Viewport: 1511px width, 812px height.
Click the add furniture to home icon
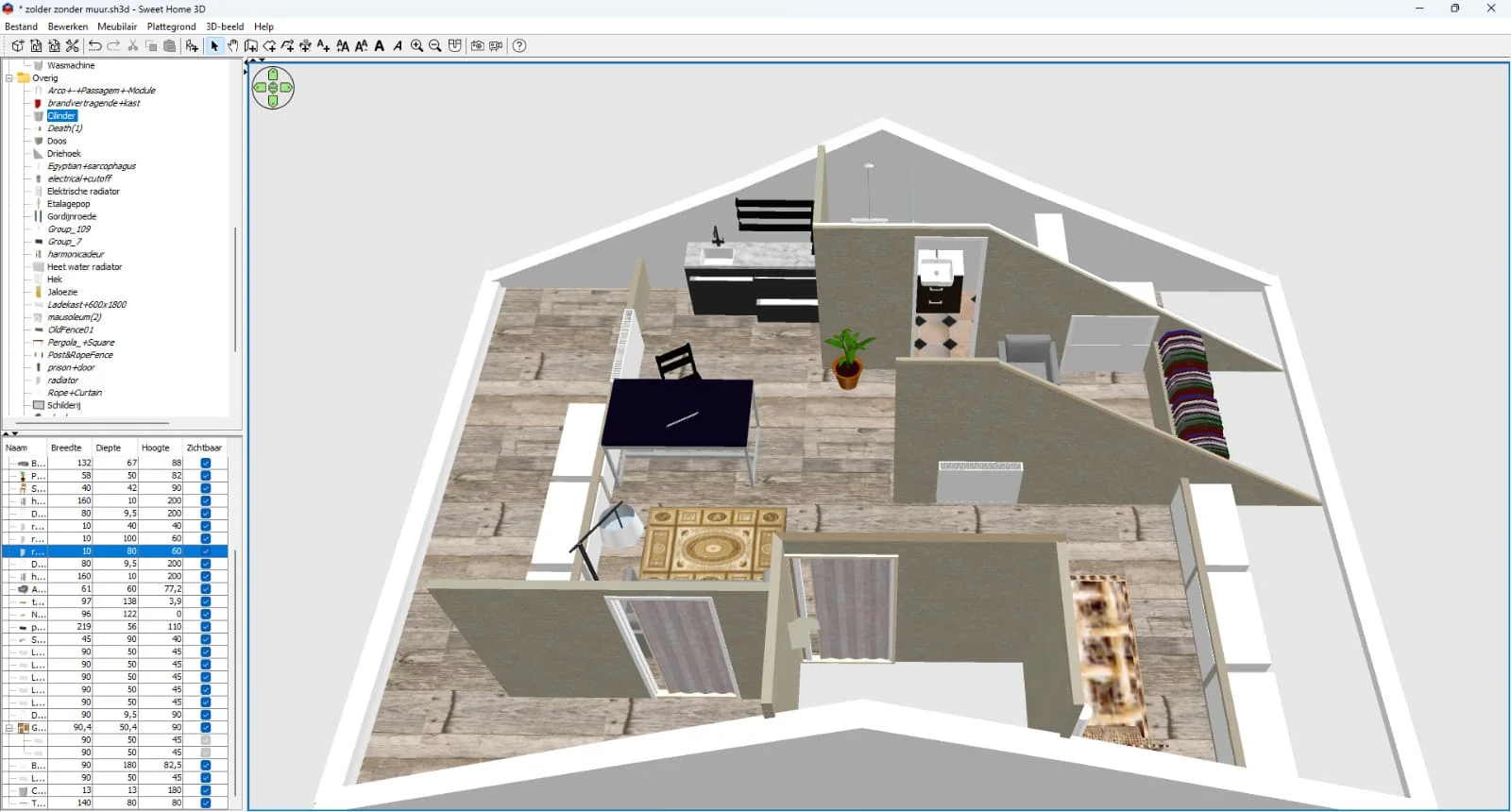click(192, 46)
